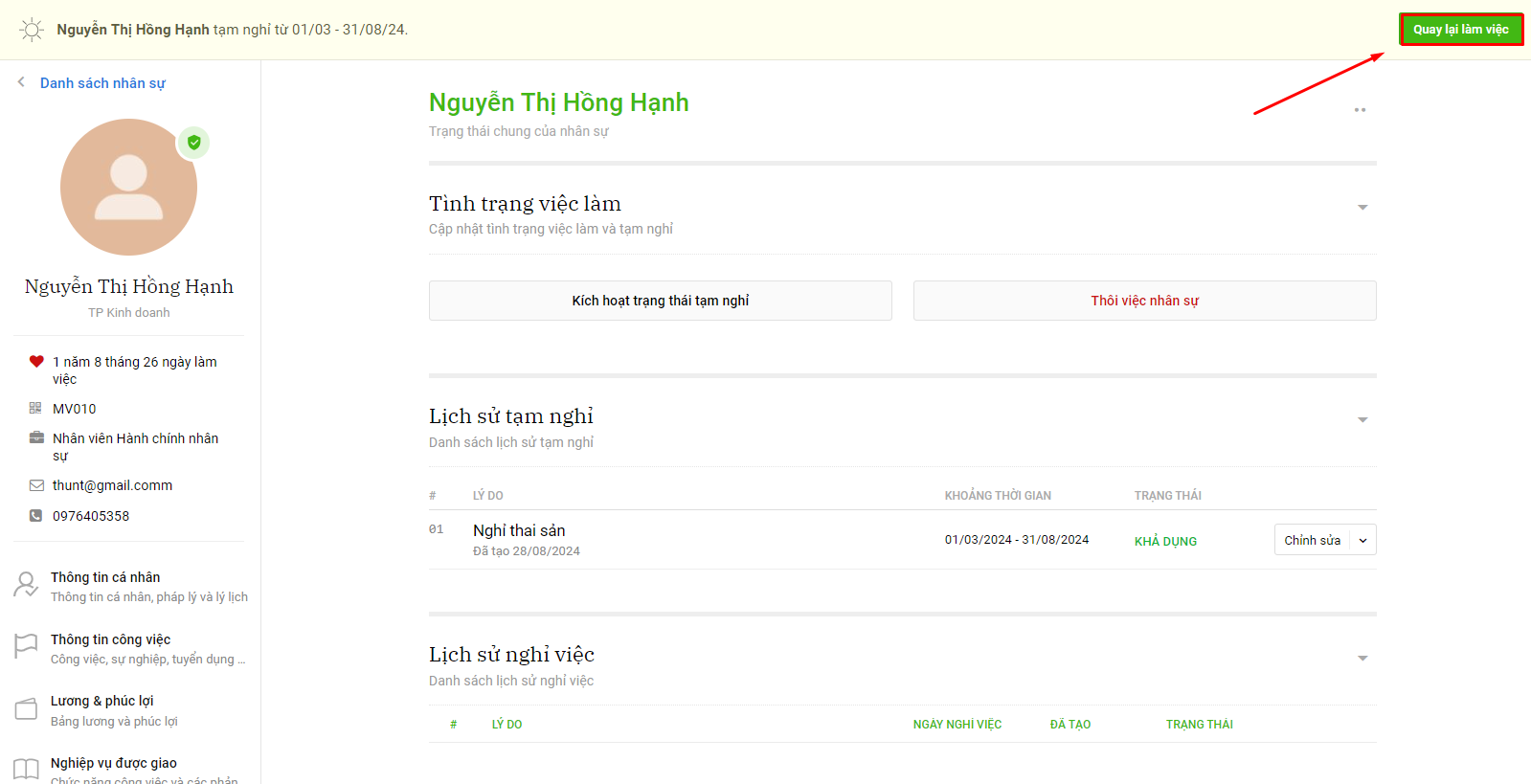Open Thông tin công việc menu section
1531x784 pixels.
point(130,649)
